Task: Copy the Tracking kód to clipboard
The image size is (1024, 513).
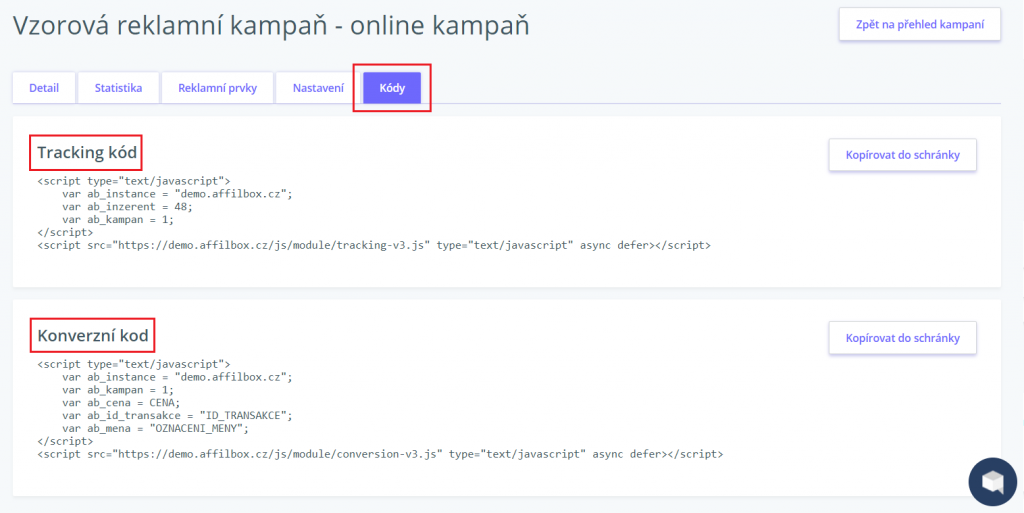Action: point(902,155)
